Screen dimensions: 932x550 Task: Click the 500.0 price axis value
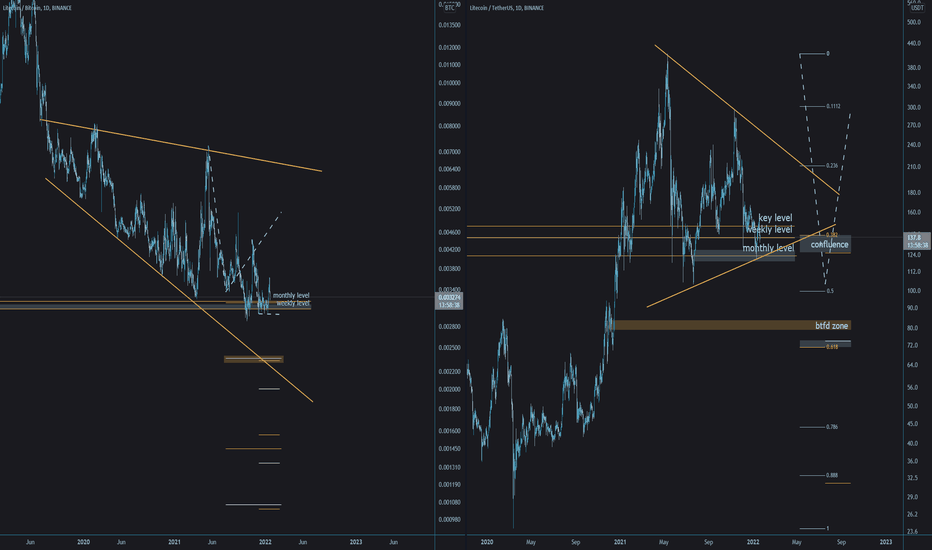coord(914,23)
